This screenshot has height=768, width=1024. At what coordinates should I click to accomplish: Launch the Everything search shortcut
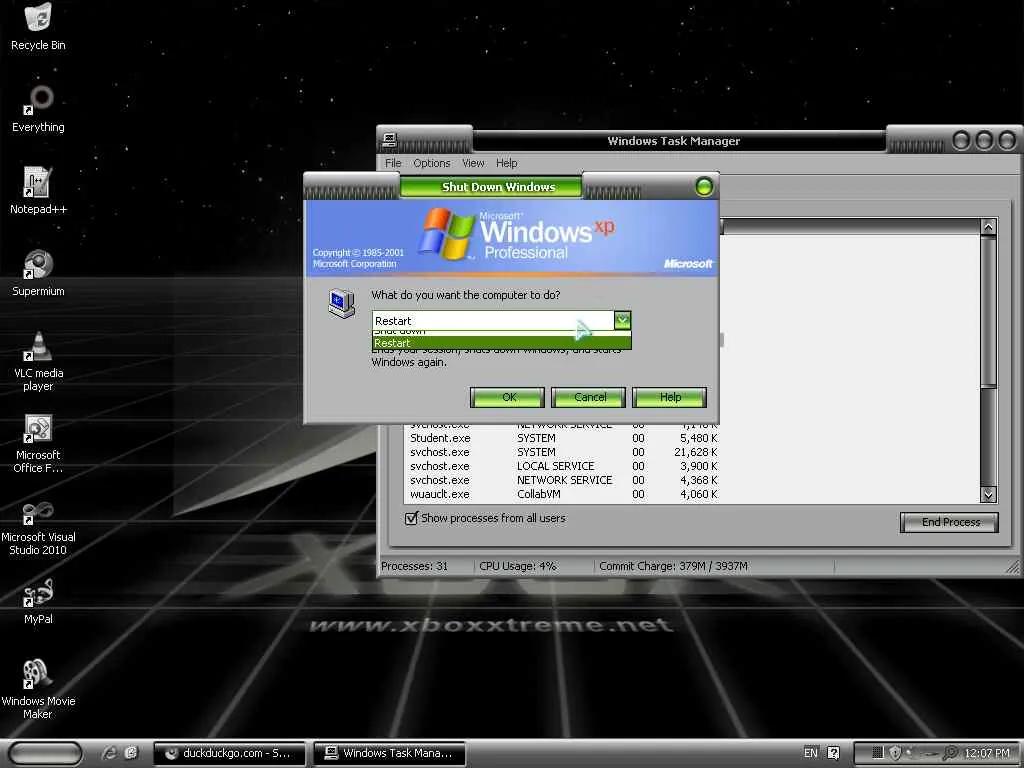[x=38, y=108]
